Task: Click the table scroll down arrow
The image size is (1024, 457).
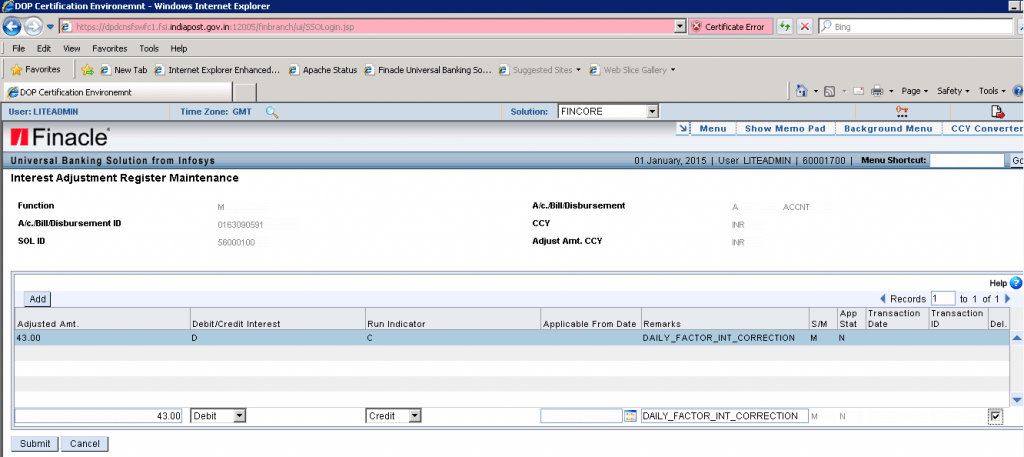Action: pos(1016,400)
